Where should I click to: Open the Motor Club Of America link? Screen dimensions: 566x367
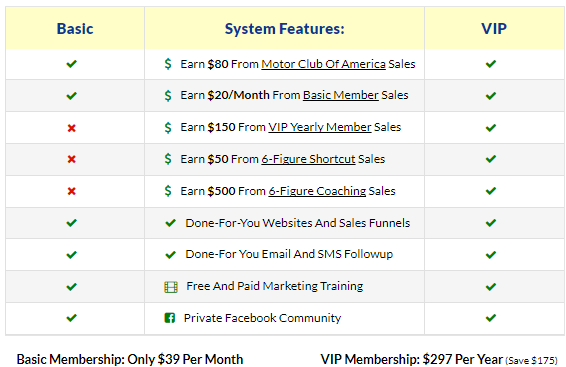click(x=323, y=64)
